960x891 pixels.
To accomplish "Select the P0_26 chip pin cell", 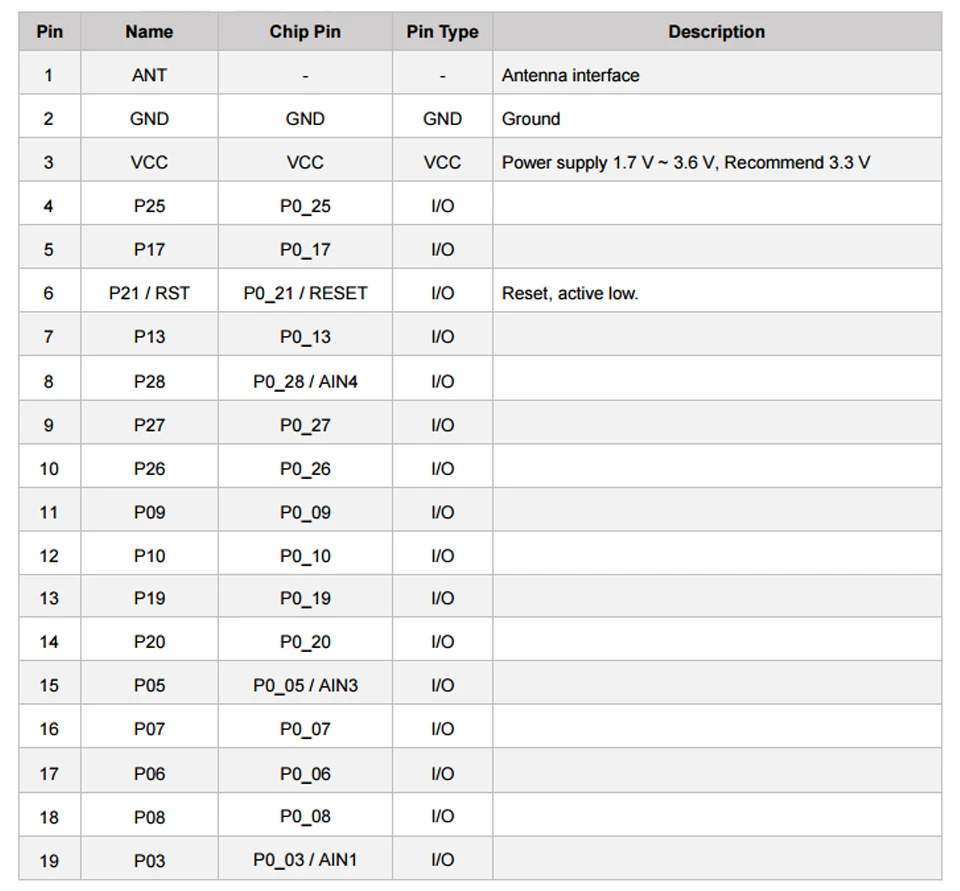I will (x=305, y=469).
